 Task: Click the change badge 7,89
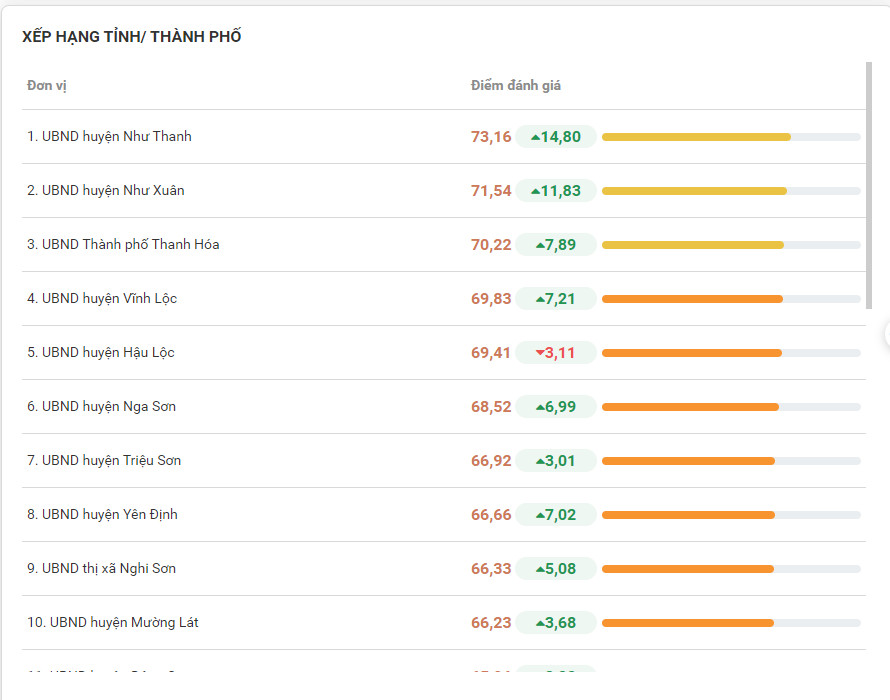(556, 245)
